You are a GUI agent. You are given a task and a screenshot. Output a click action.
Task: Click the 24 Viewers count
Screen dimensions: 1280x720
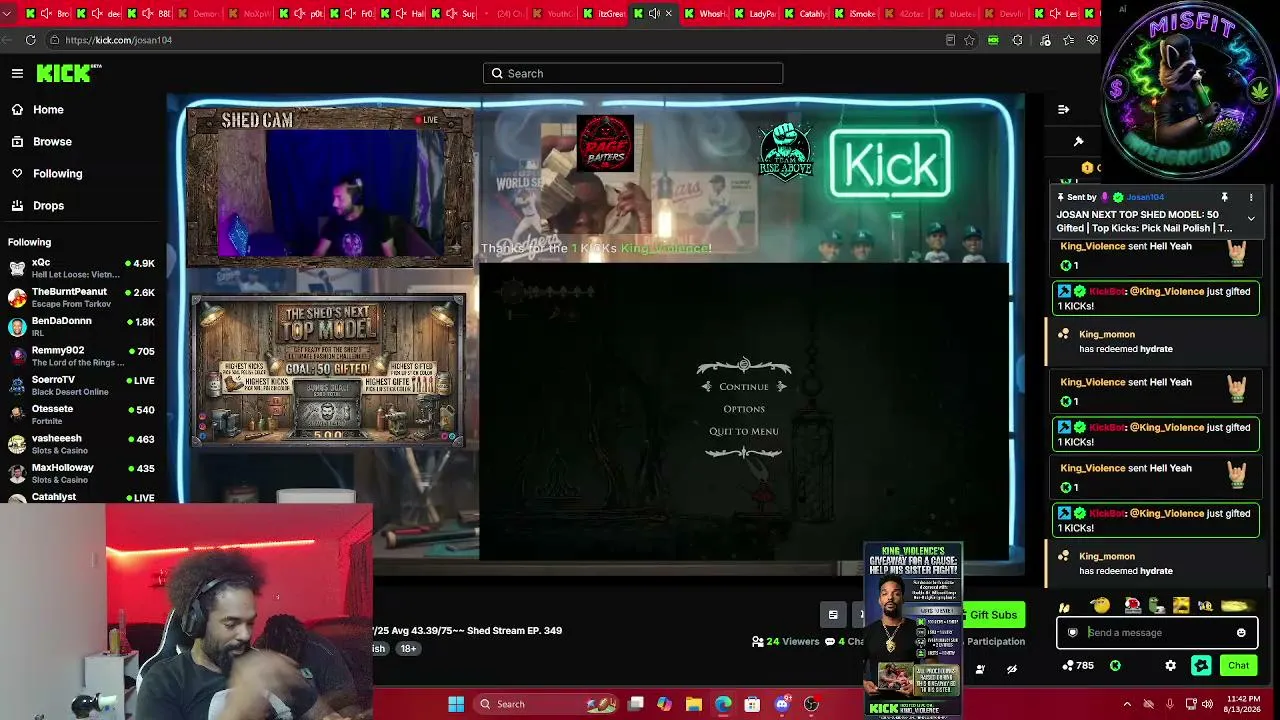(x=785, y=642)
